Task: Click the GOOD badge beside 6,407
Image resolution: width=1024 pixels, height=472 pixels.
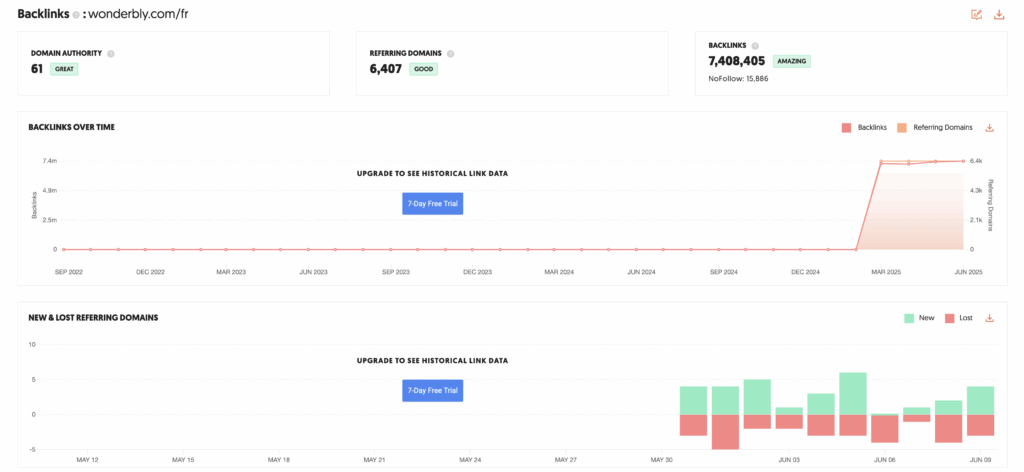Action: [424, 69]
